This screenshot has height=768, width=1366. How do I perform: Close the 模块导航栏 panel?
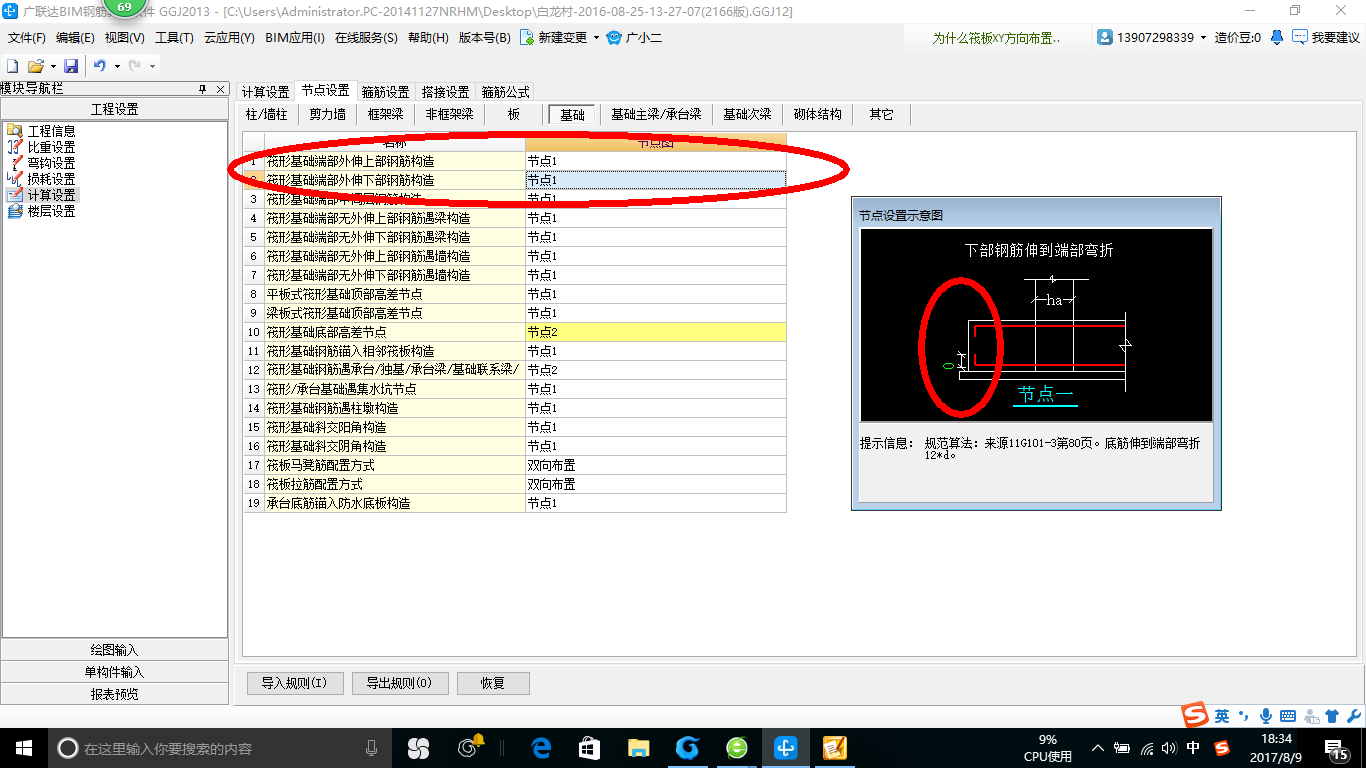tap(221, 89)
